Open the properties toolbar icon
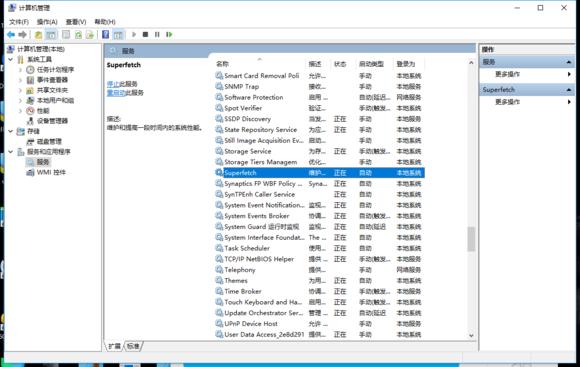The image size is (580, 367). point(66,34)
